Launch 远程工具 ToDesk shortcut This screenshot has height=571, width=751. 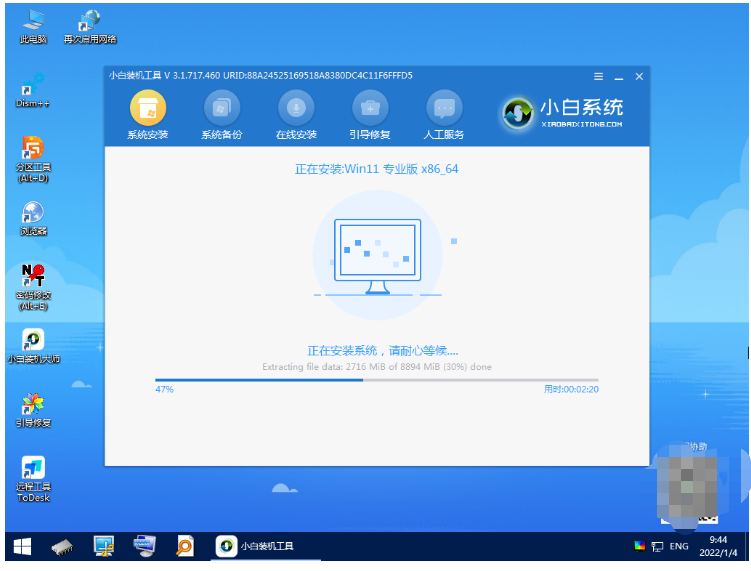[x=33, y=475]
